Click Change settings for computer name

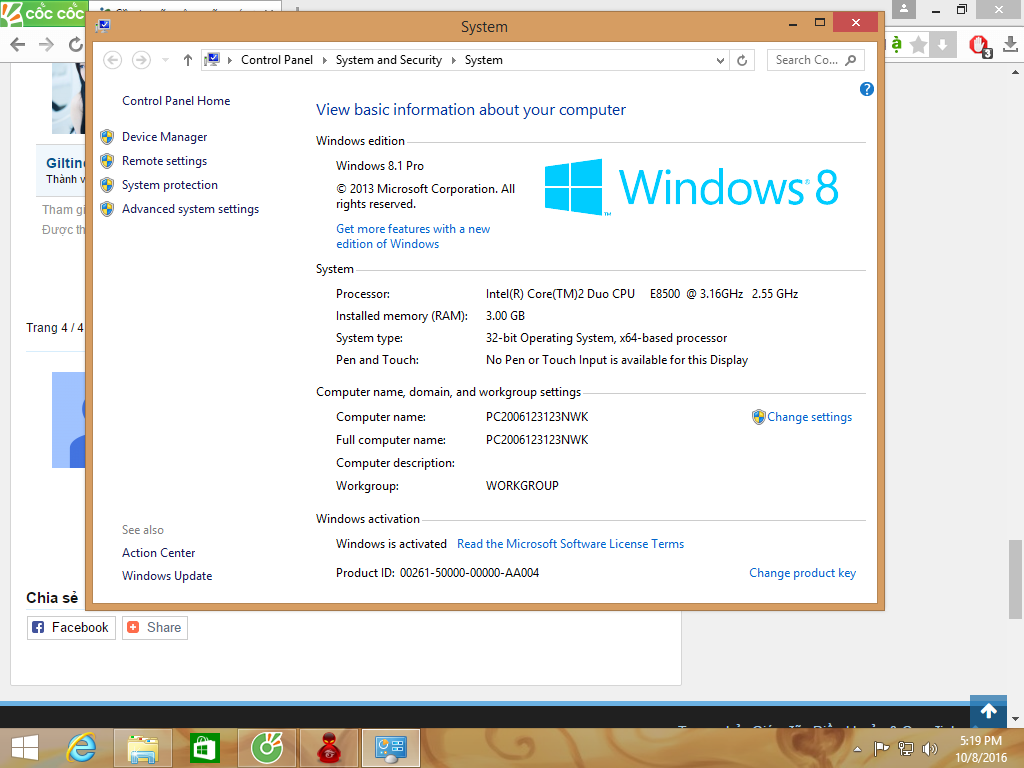[809, 417]
